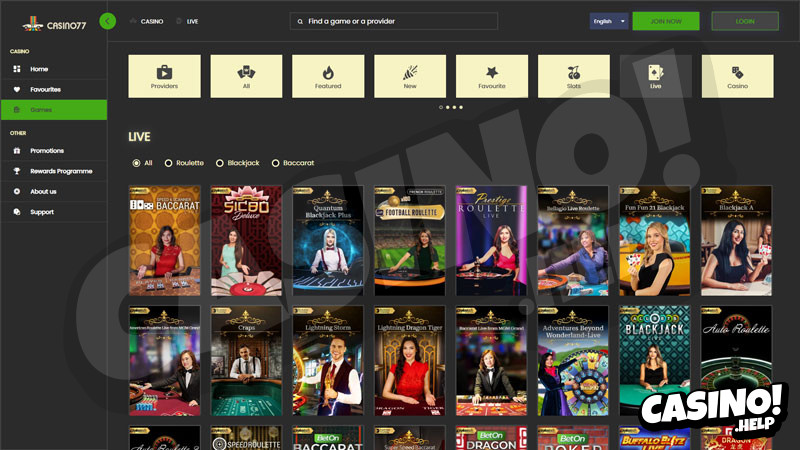Open Blackjack A game
Viewport: 800px width, 450px height.
coord(736,241)
